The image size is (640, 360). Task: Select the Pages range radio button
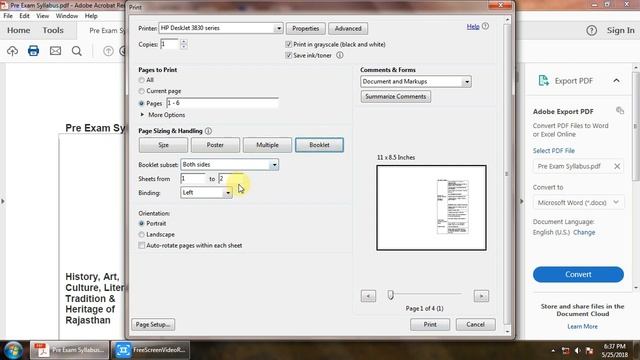click(142, 103)
